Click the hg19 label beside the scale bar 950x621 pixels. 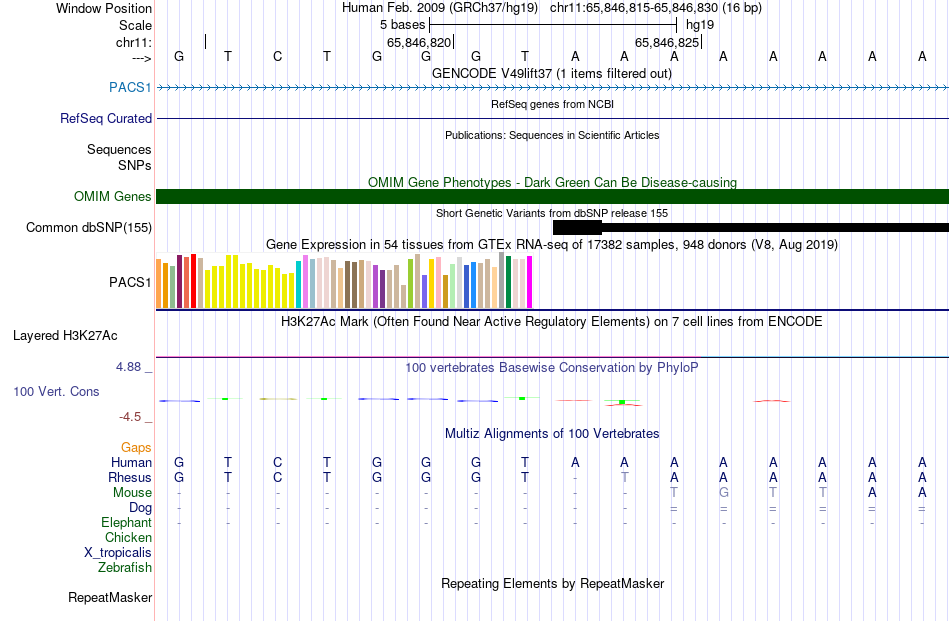coord(700,25)
